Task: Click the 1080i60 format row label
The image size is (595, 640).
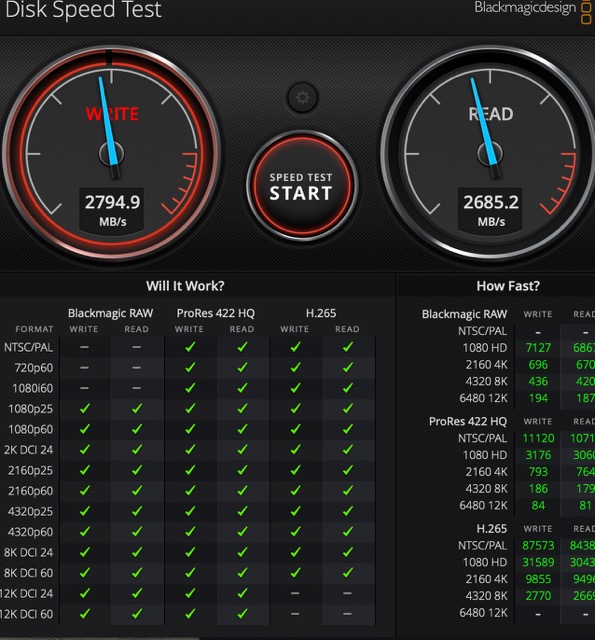Action: tap(33, 388)
